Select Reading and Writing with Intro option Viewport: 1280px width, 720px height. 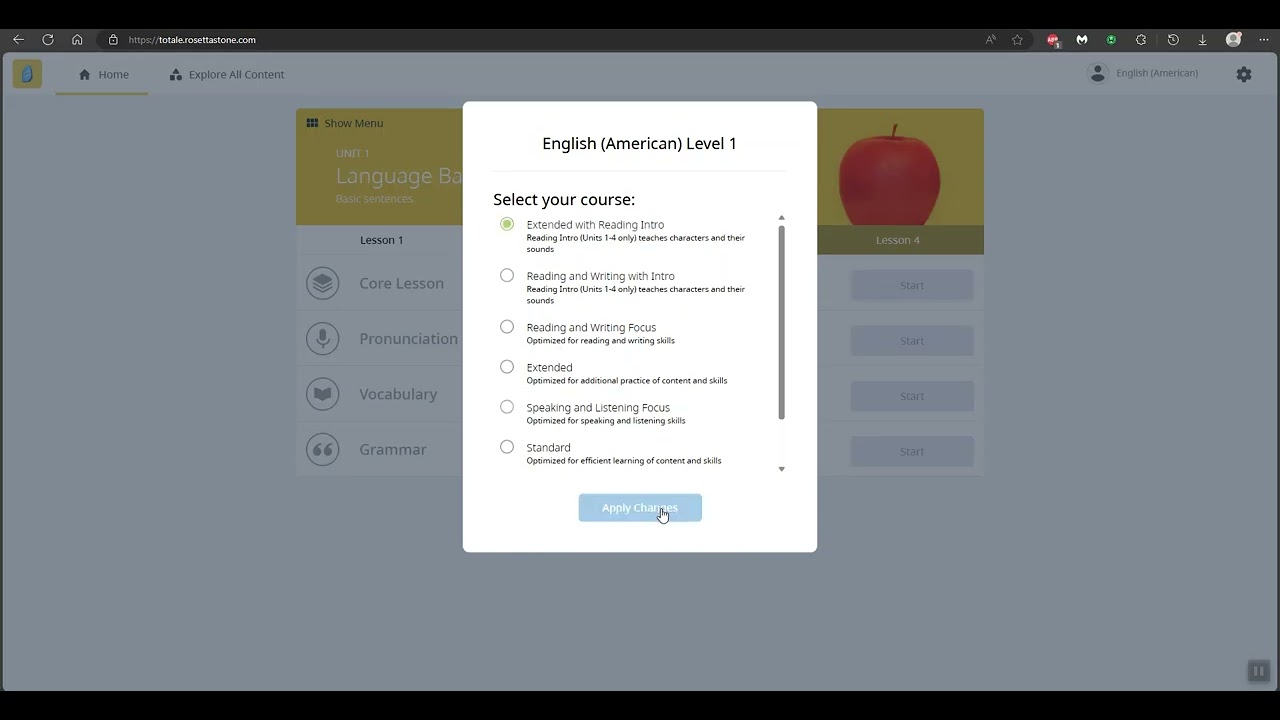(x=507, y=275)
